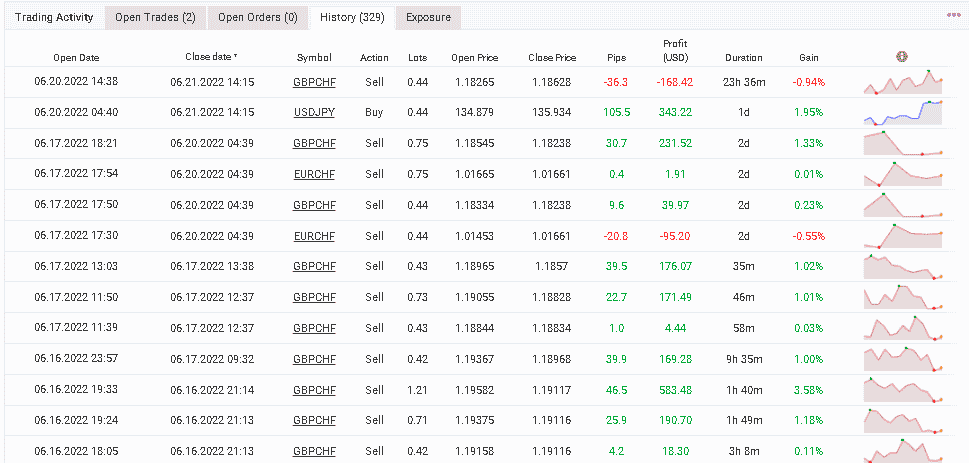Sort by Pips column header
Viewport: 969px width, 463px height.
(x=616, y=57)
